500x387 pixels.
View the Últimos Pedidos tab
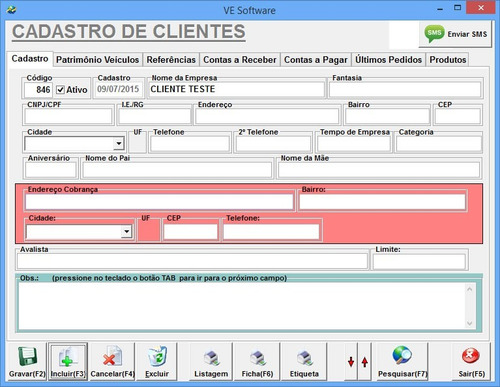(388, 60)
